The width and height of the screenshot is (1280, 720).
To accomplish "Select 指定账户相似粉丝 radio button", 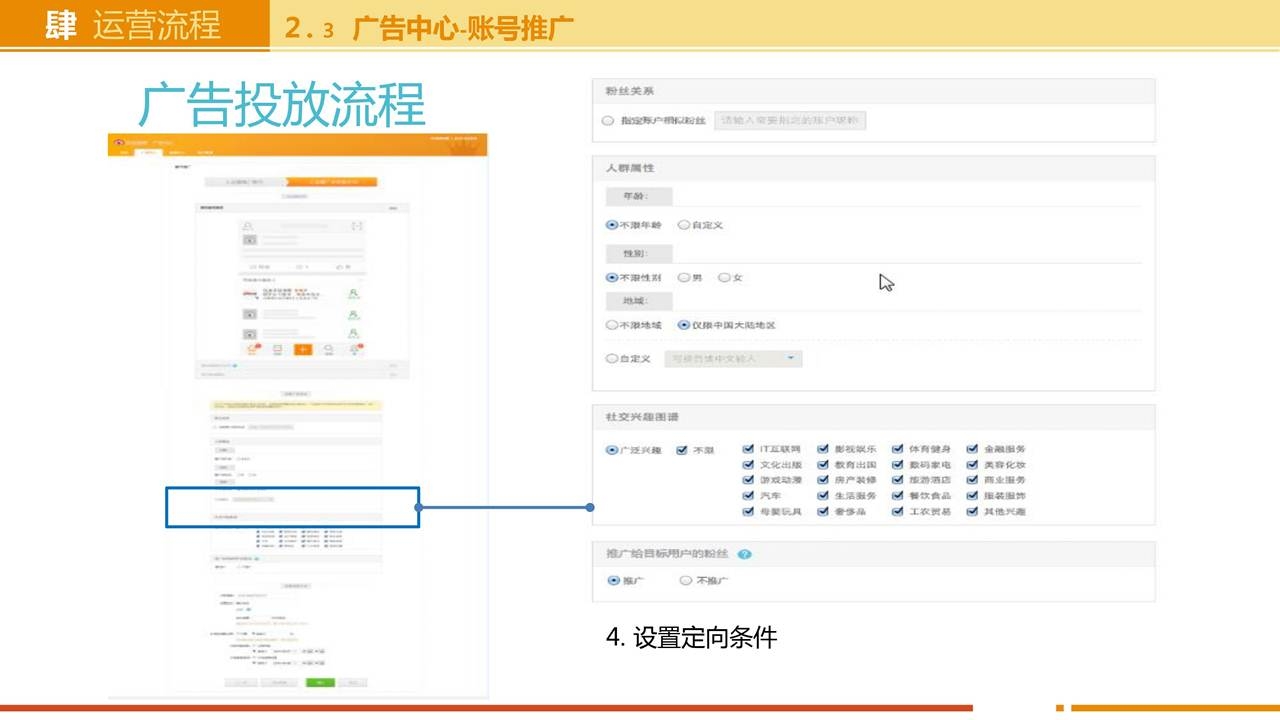I will pos(608,121).
